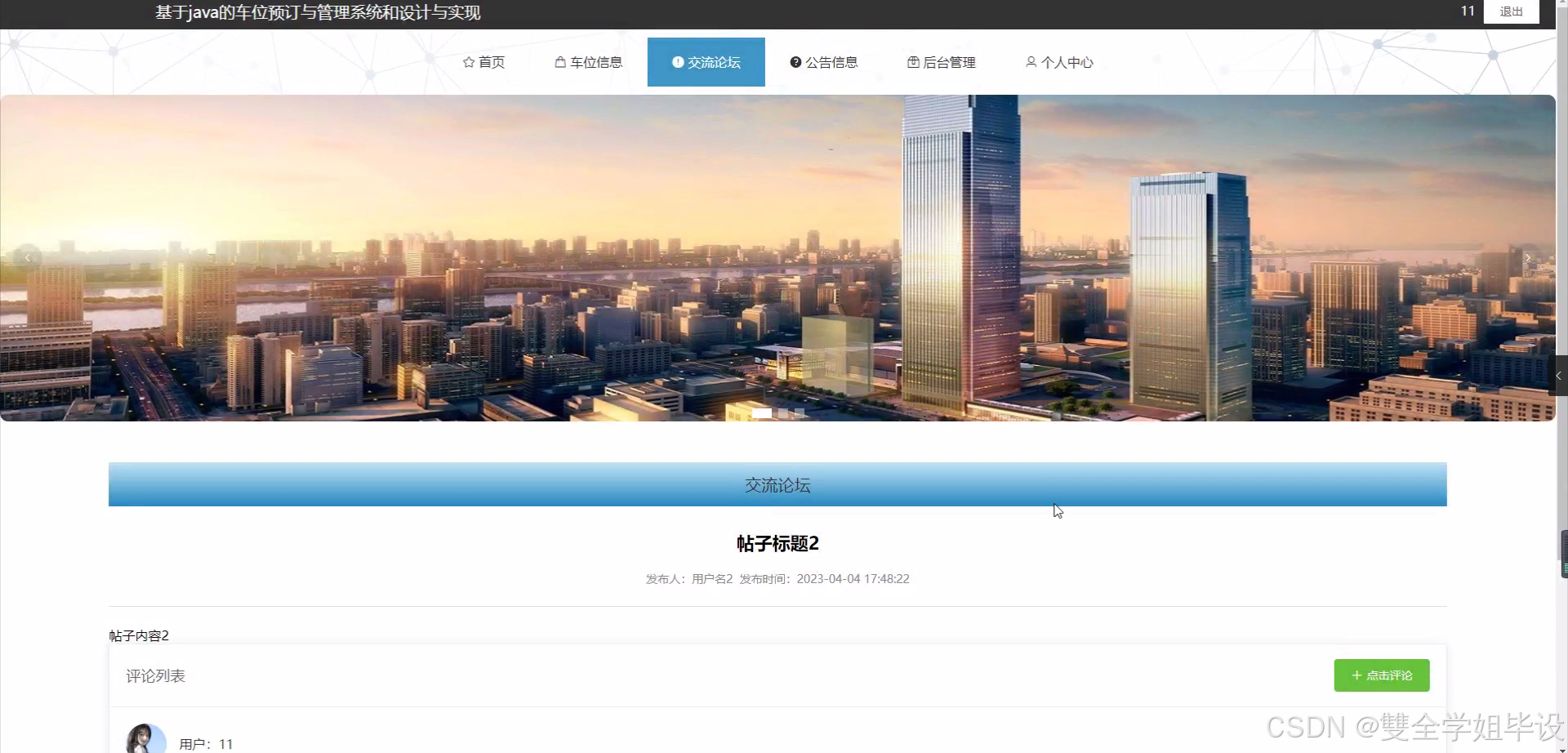The width and height of the screenshot is (1568, 753).
Task: Click the question-mark icon on 公告信息
Action: pos(795,61)
